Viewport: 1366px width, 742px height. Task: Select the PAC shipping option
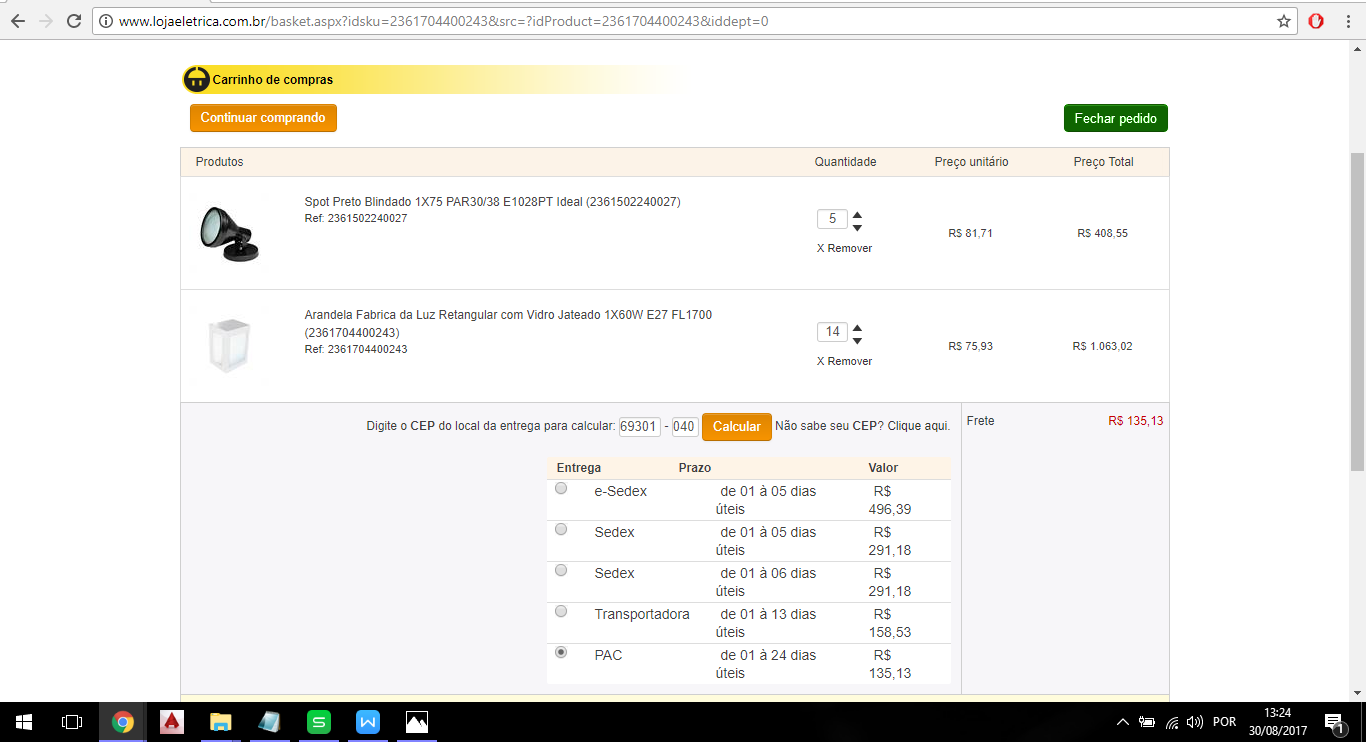pyautogui.click(x=561, y=652)
